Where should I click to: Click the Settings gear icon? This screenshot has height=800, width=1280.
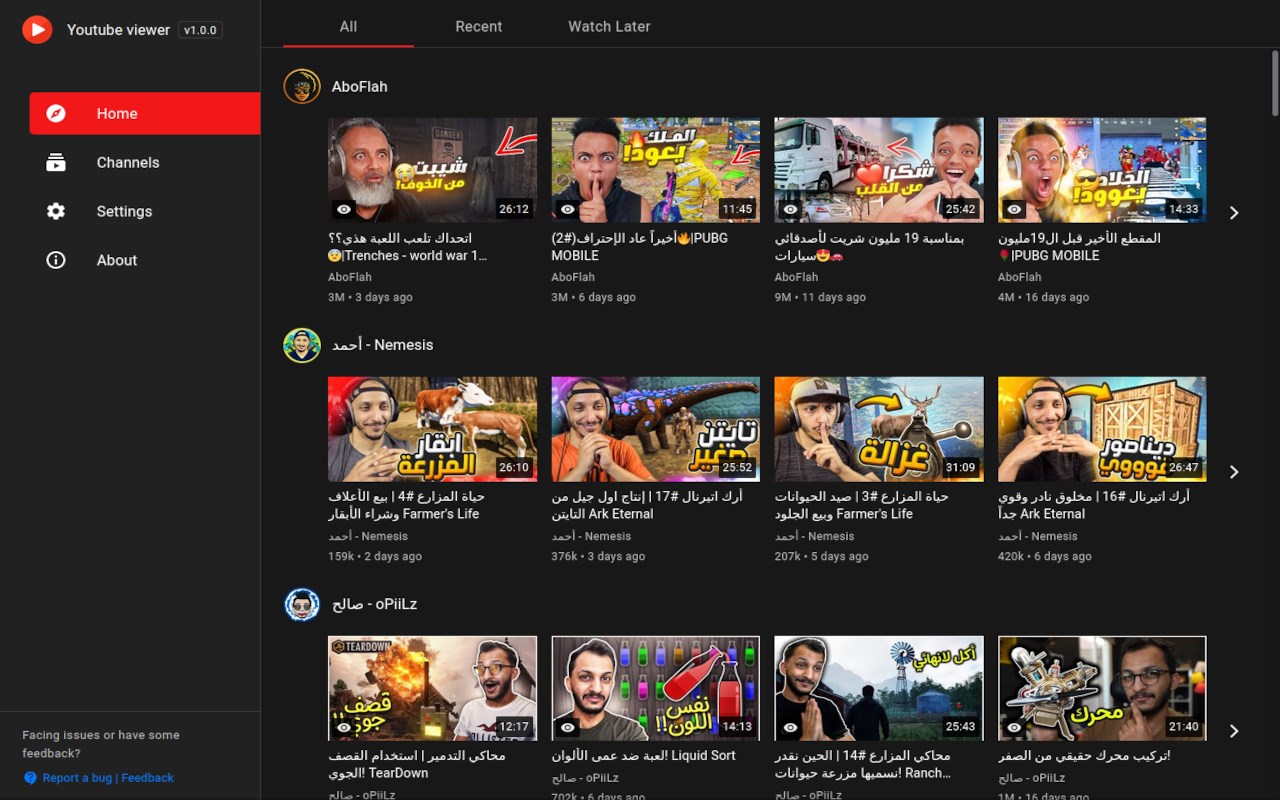pyautogui.click(x=56, y=211)
